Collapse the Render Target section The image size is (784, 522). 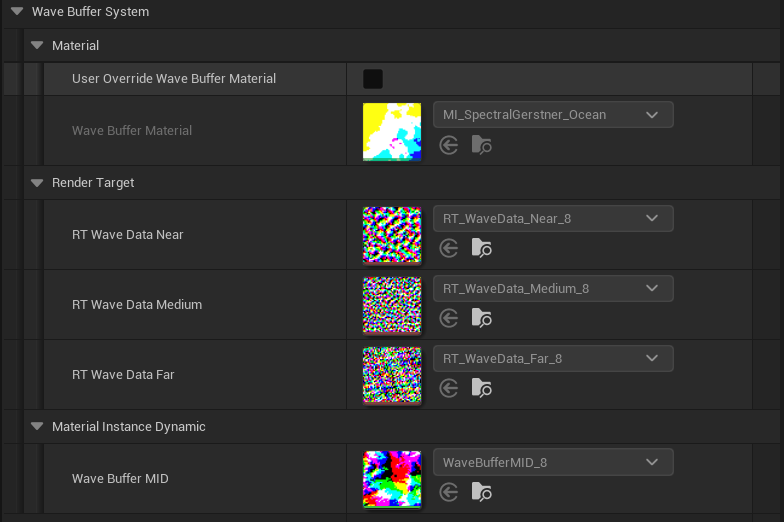pos(37,183)
